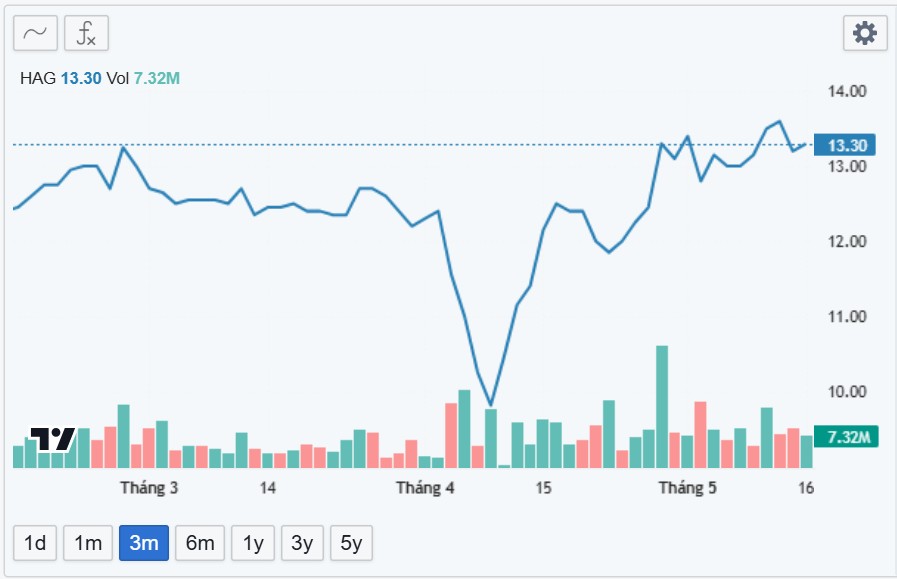Screen dimensions: 897x579
Task: Switch to the 6m range
Action: point(200,543)
